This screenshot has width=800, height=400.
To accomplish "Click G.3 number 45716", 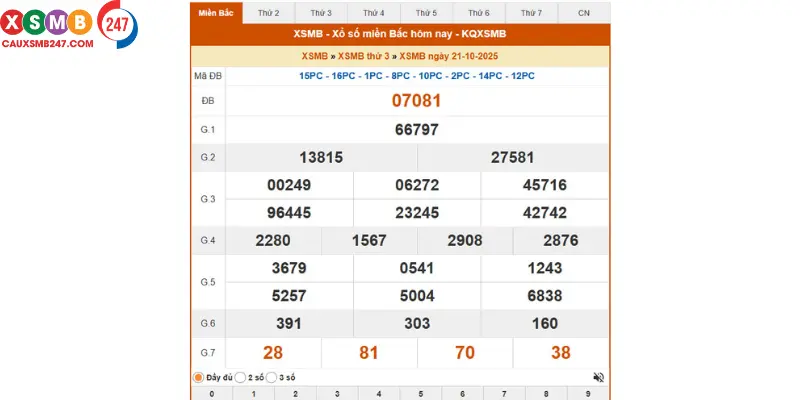I will pos(545,185).
